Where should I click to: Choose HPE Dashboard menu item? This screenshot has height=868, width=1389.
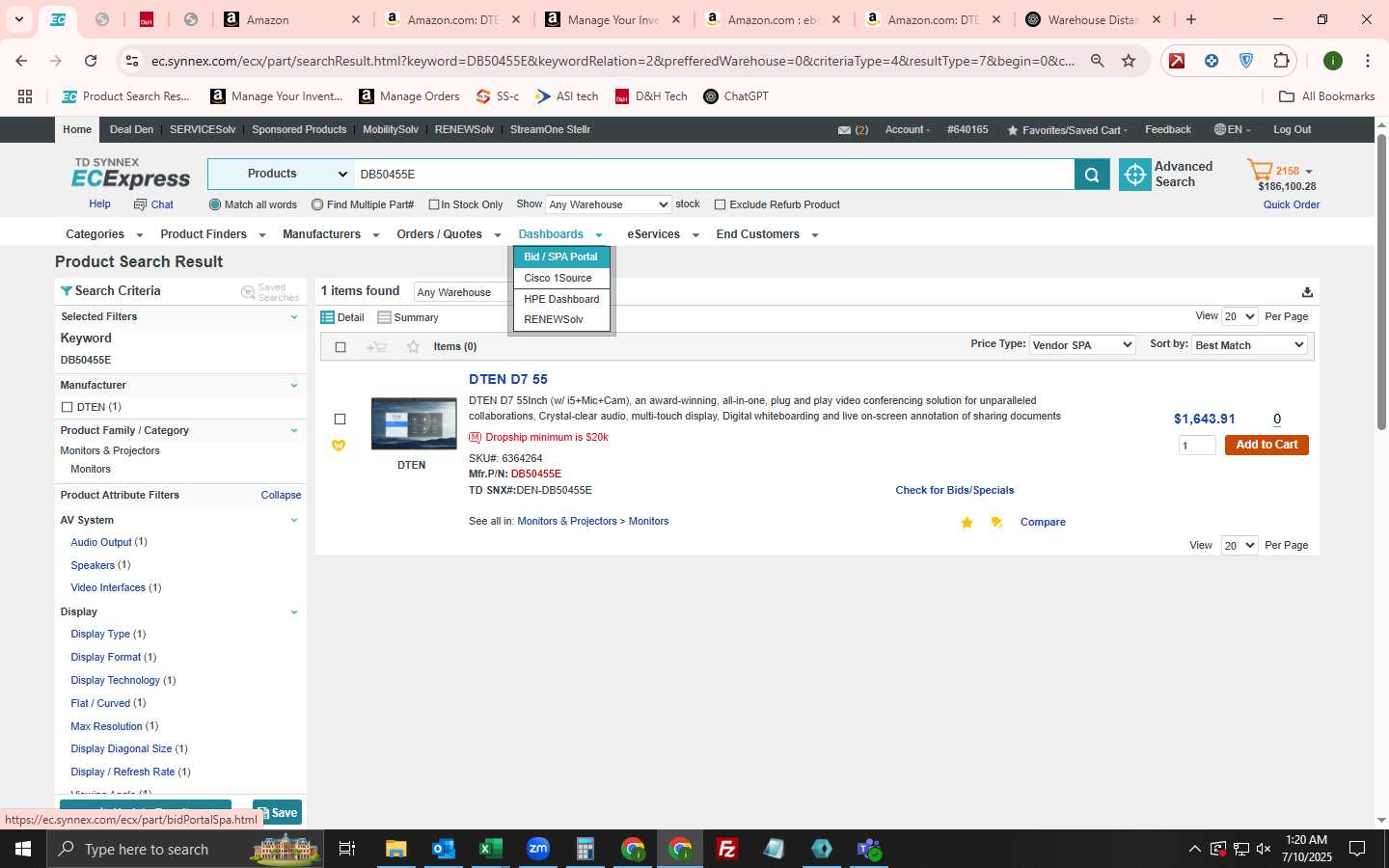[x=561, y=299]
